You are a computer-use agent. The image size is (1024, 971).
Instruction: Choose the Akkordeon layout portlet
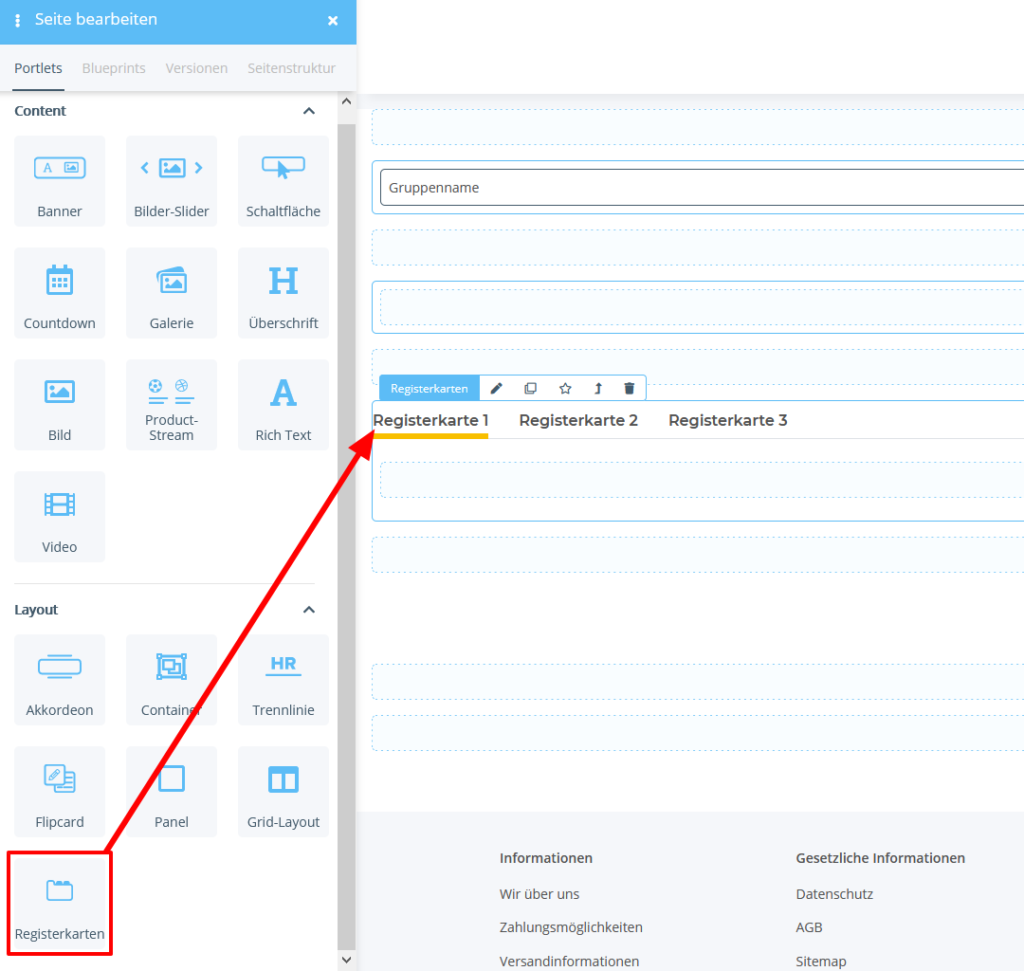pos(59,680)
